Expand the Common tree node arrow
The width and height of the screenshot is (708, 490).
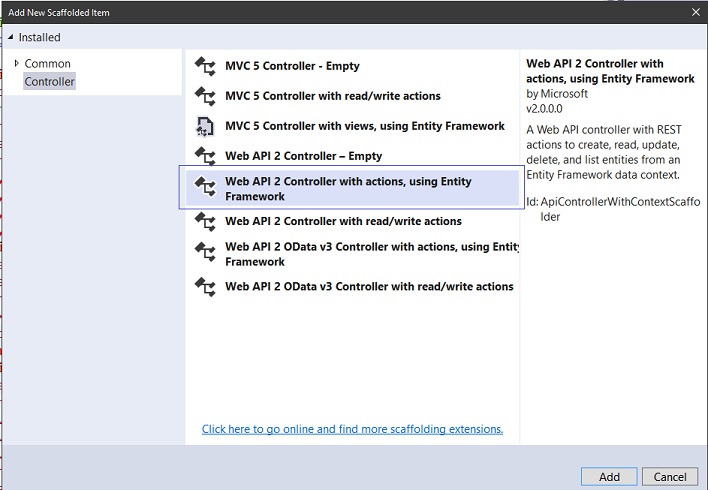coord(17,63)
